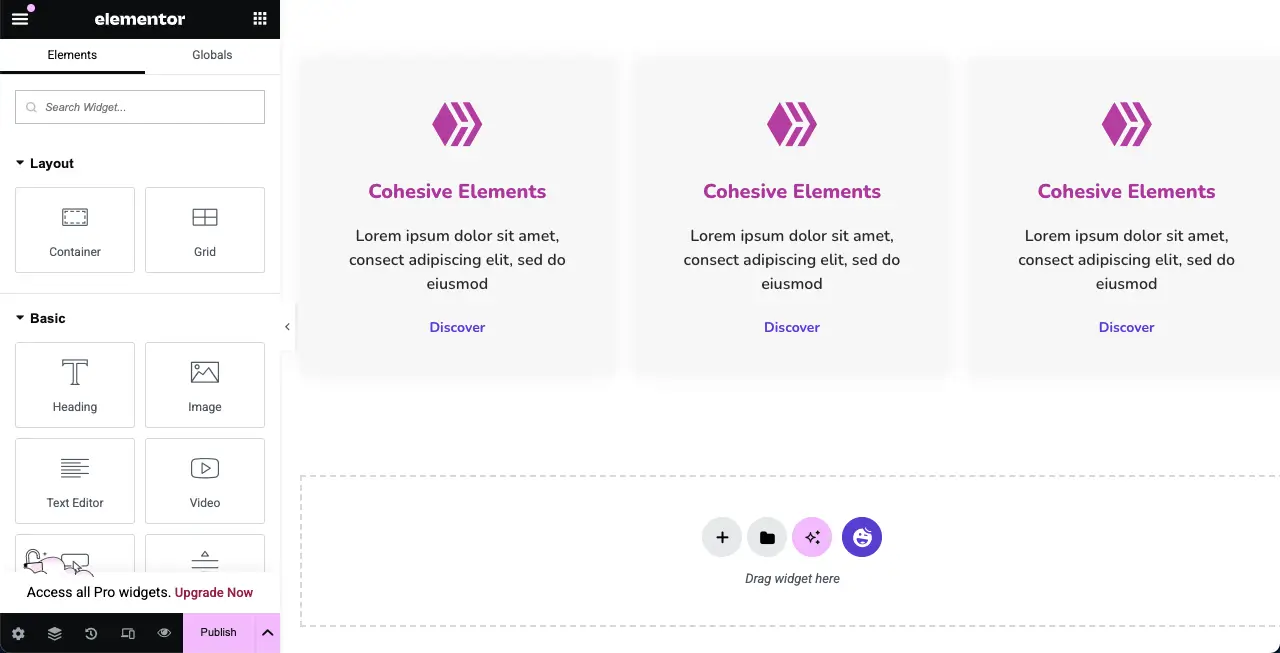This screenshot has height=653, width=1280.
Task: Click the Publish button
Action: coord(218,633)
